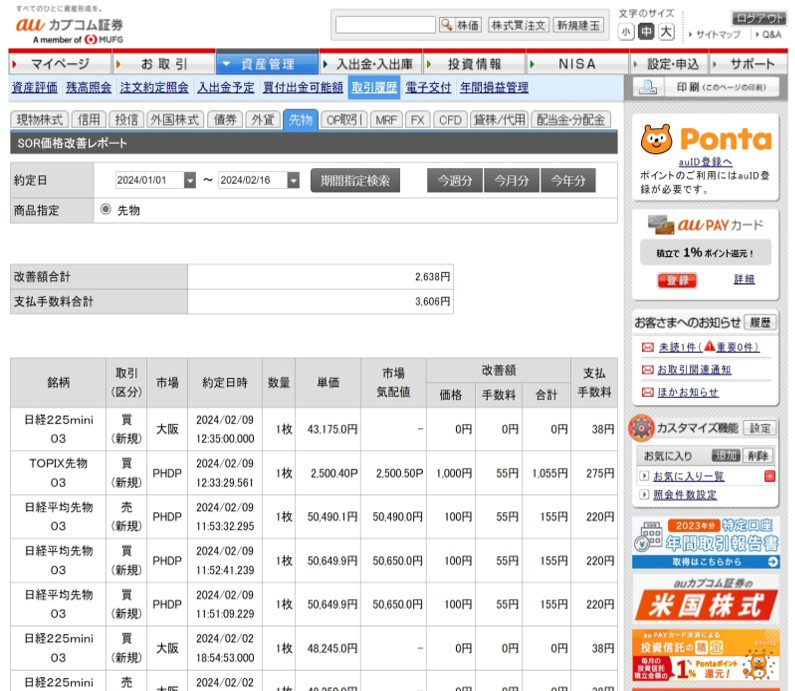Click the printer icon in print button

[648, 88]
